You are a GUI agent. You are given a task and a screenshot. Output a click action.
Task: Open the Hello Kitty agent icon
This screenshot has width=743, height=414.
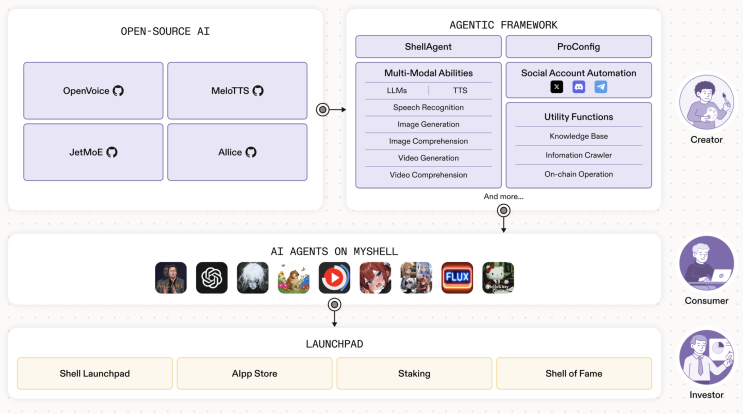pyautogui.click(x=498, y=278)
